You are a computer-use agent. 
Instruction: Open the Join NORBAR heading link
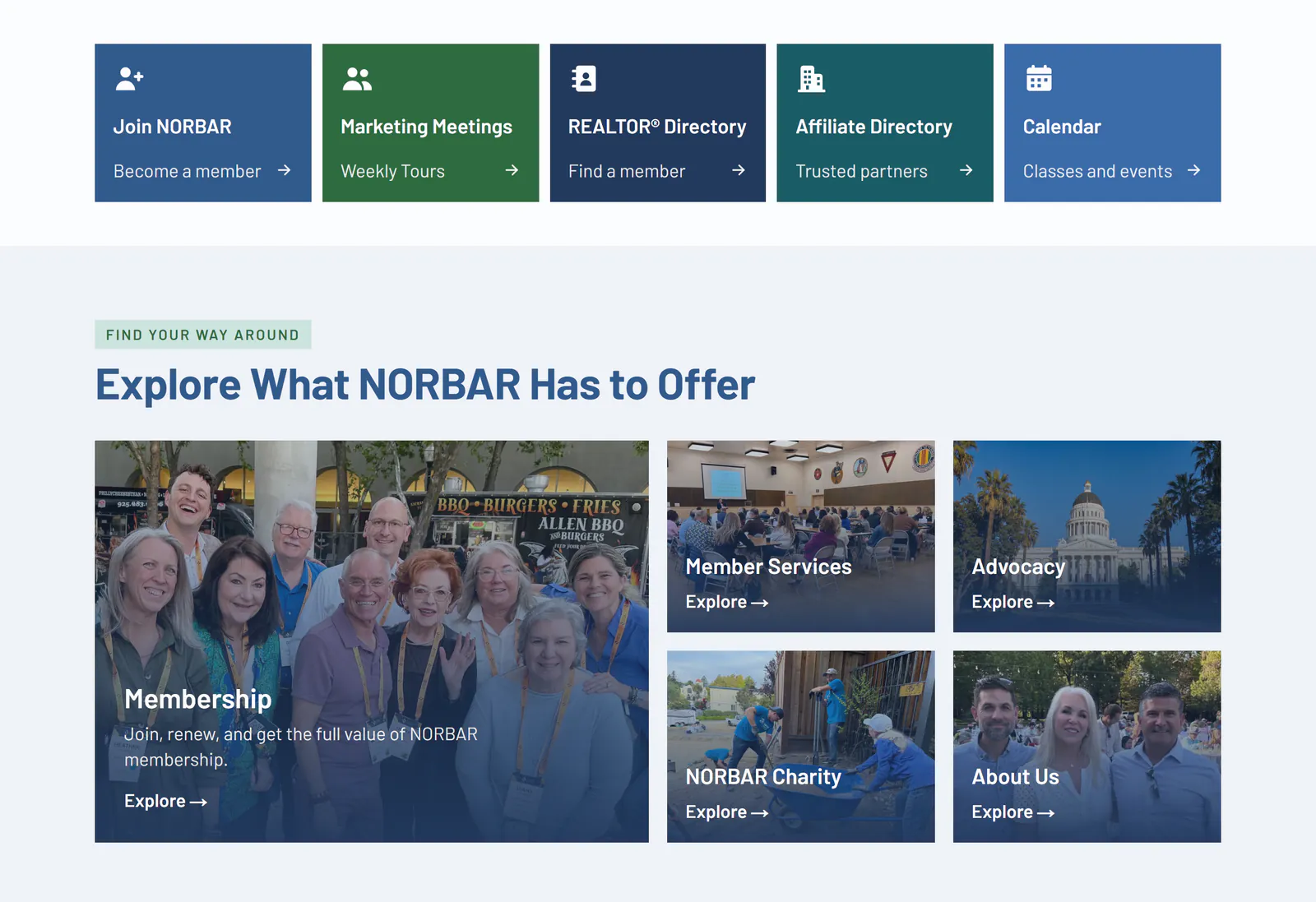tap(173, 127)
